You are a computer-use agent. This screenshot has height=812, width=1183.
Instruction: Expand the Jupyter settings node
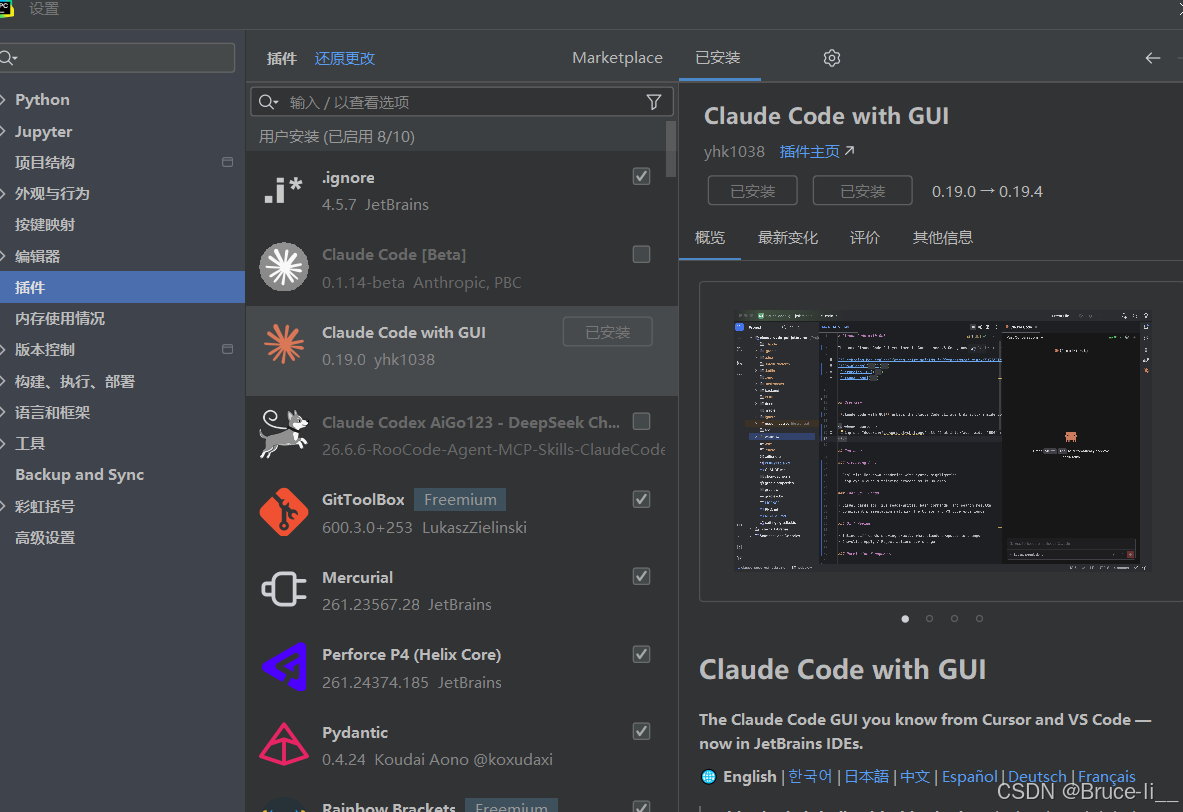(4, 131)
